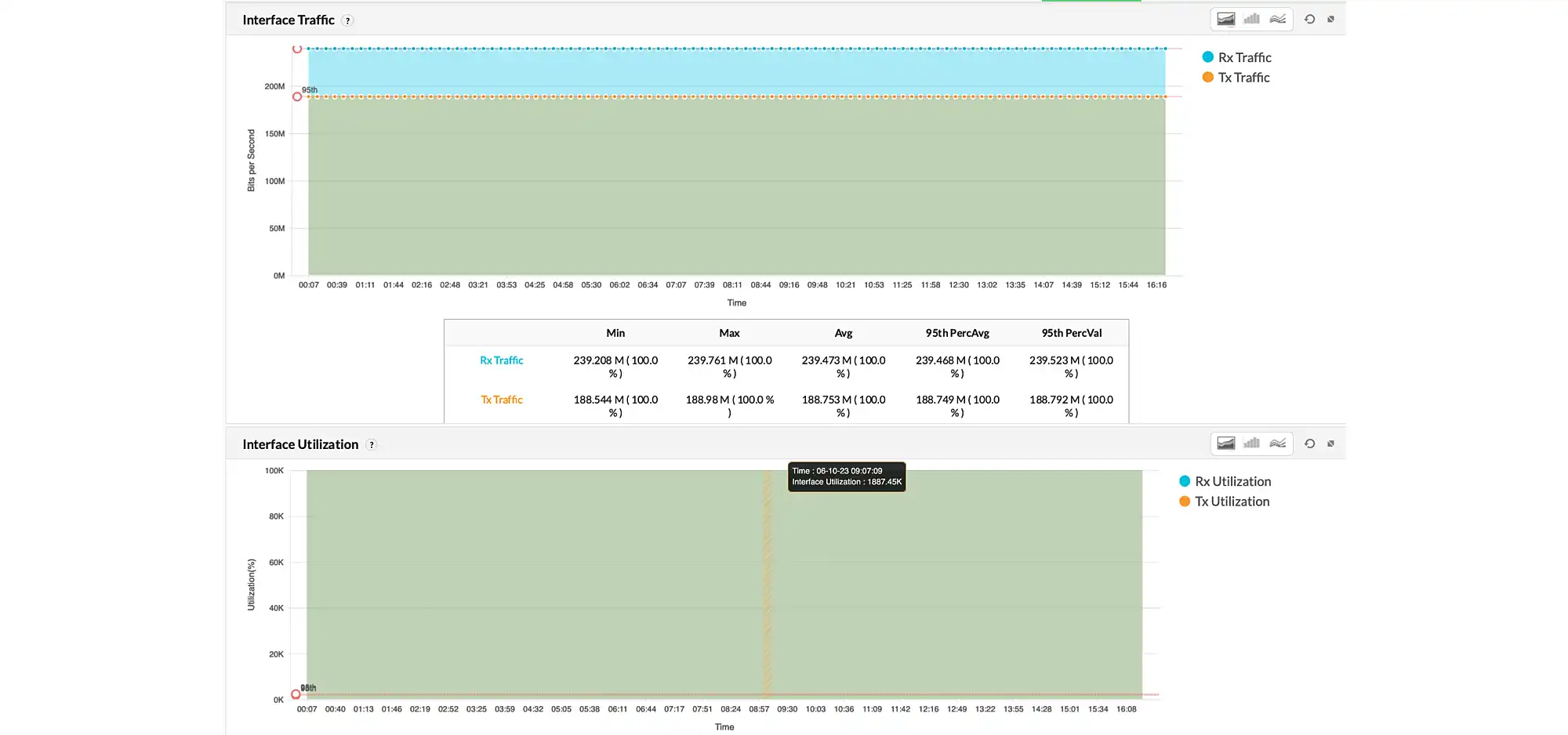Switch Interface Traffic to bar chart view
1568x735 pixels.
1251,18
